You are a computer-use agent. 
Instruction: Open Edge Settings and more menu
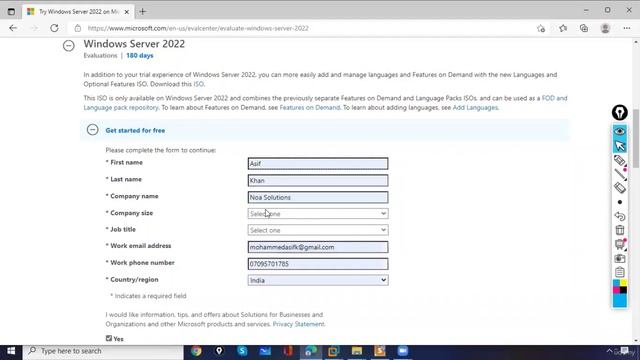click(x=627, y=28)
